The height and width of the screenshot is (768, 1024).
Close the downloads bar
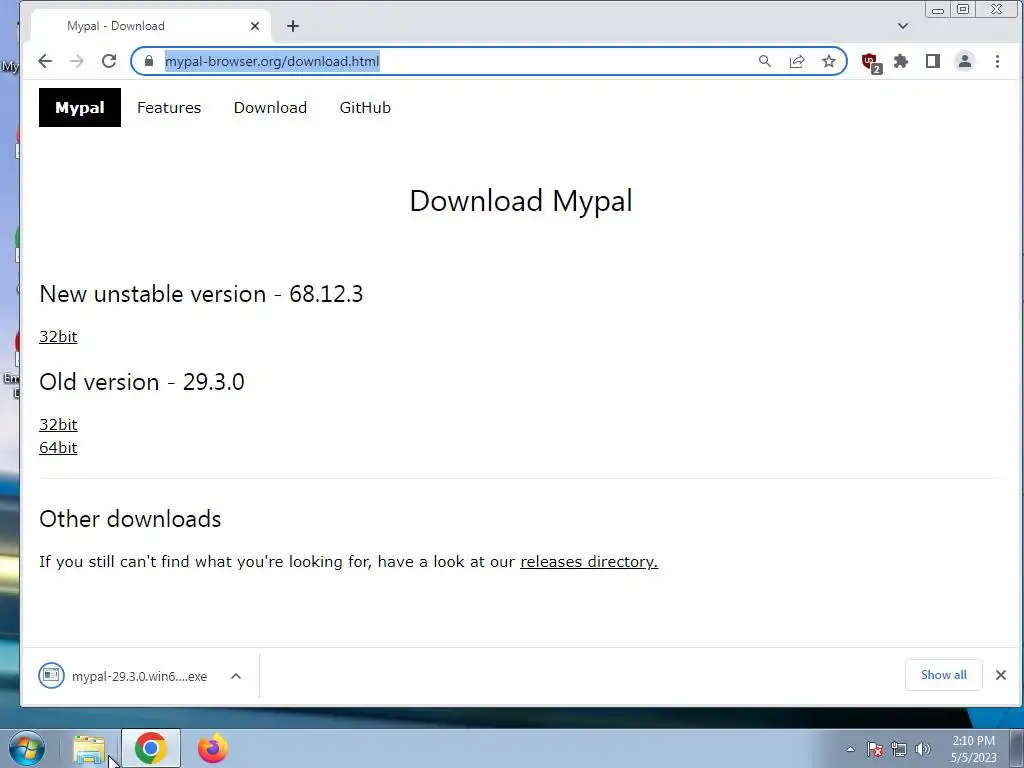coord(1000,675)
